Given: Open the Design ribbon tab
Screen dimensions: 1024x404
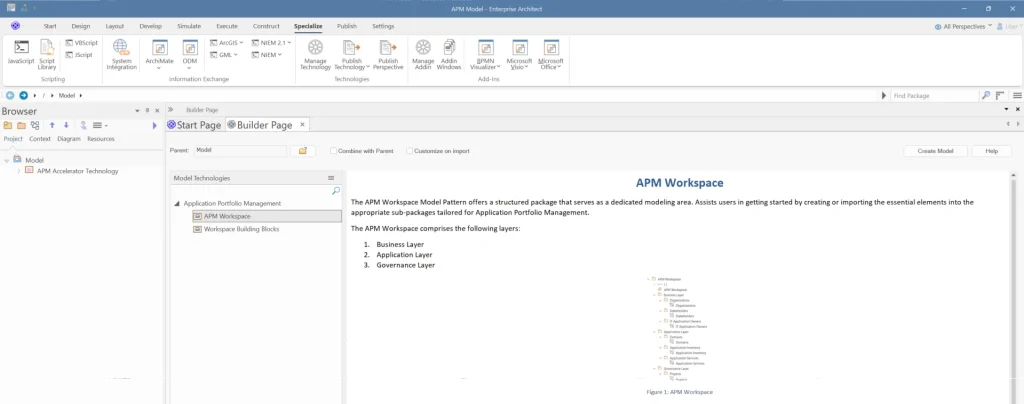Looking at the screenshot, I should pos(81,26).
